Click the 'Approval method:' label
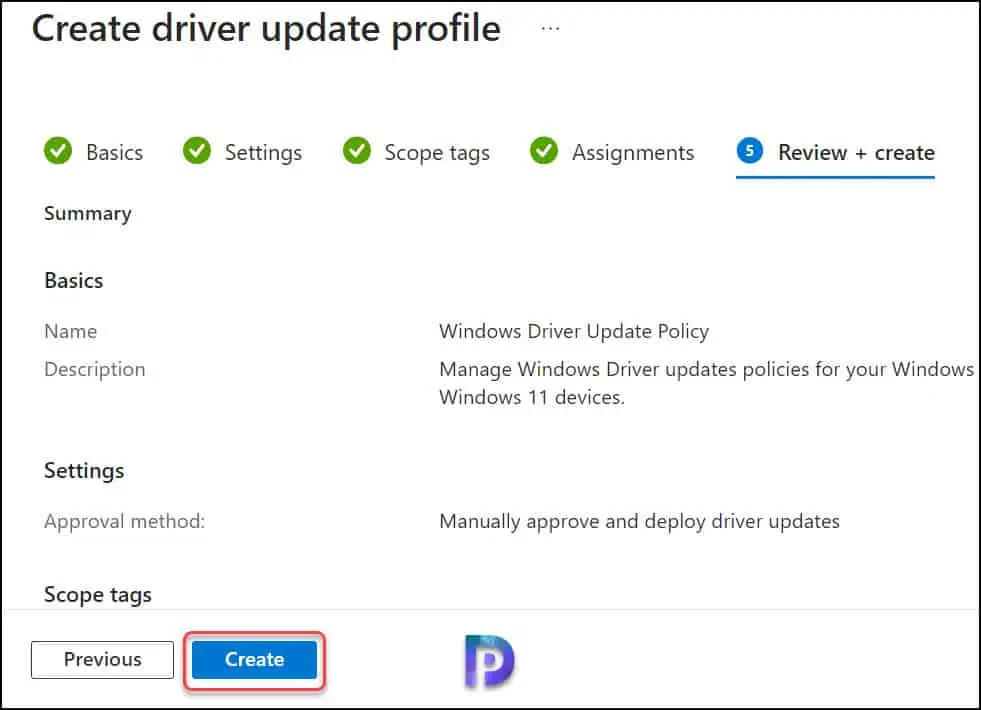 pos(125,521)
